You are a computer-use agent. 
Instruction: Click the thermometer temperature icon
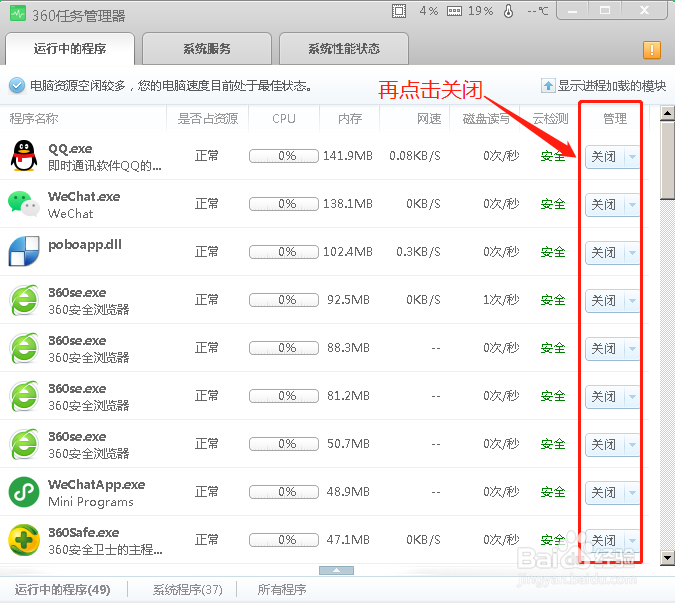pos(508,11)
